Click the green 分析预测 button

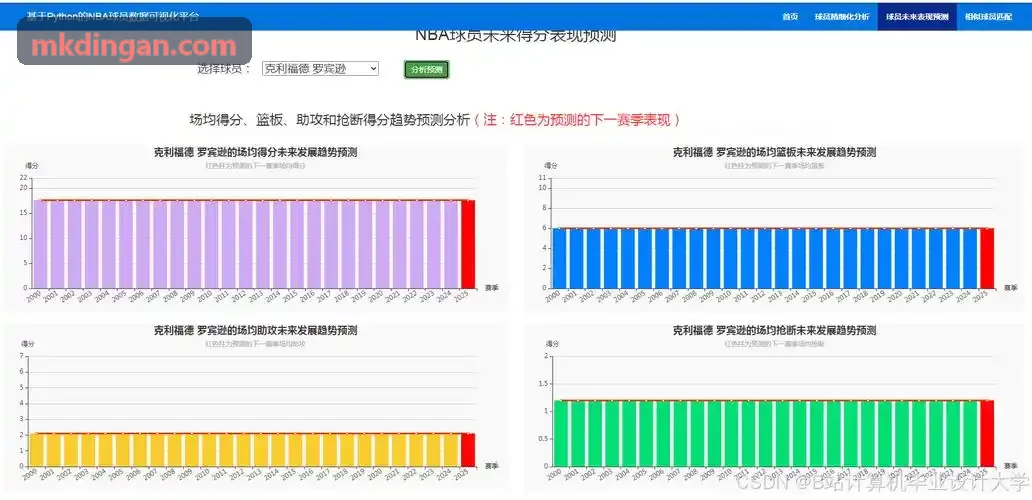(x=426, y=70)
